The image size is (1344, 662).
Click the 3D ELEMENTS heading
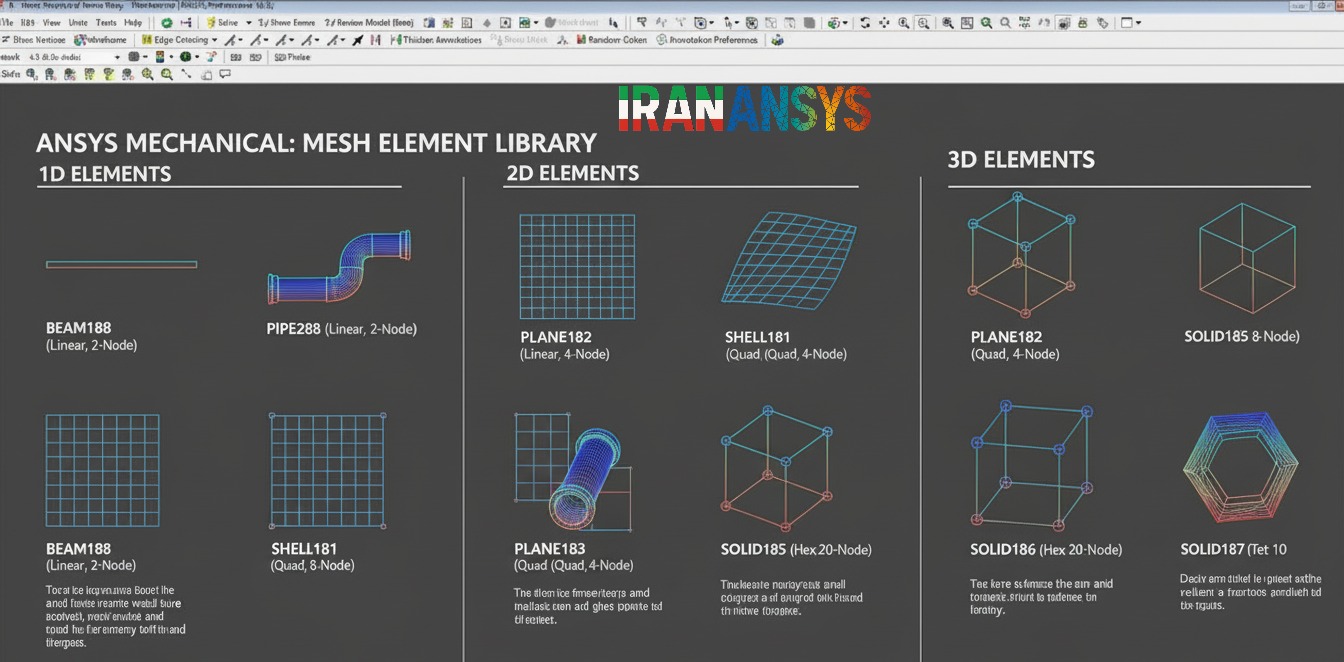tap(1021, 159)
